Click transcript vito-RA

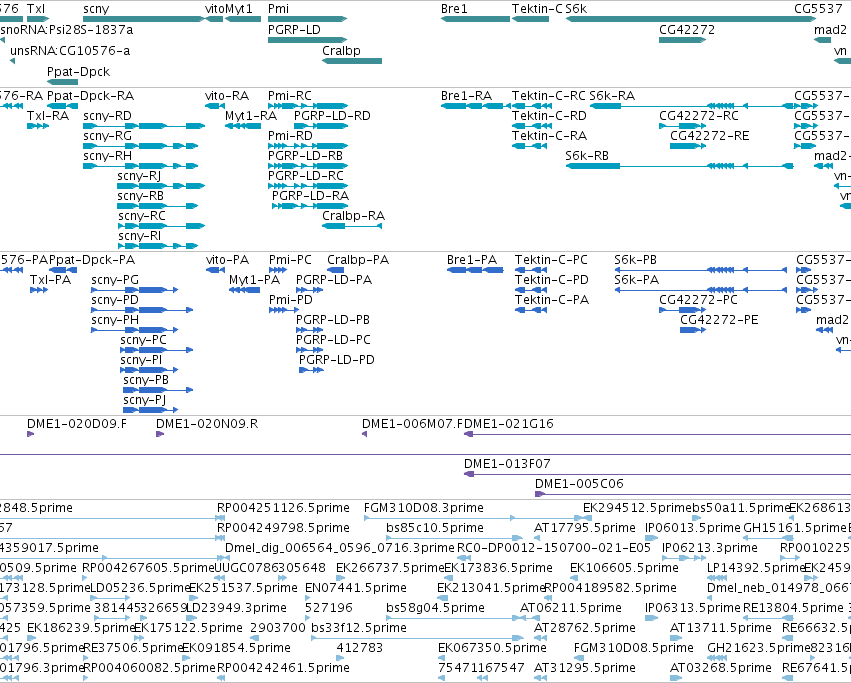tap(215, 106)
